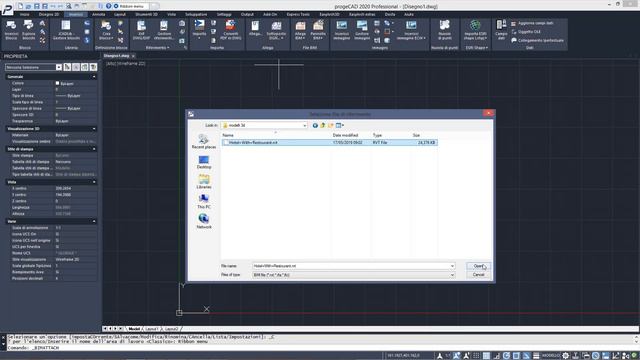Select the Hotel-With-Restaurant.rvt file row
The width and height of the screenshot is (640, 360).
coord(329,142)
